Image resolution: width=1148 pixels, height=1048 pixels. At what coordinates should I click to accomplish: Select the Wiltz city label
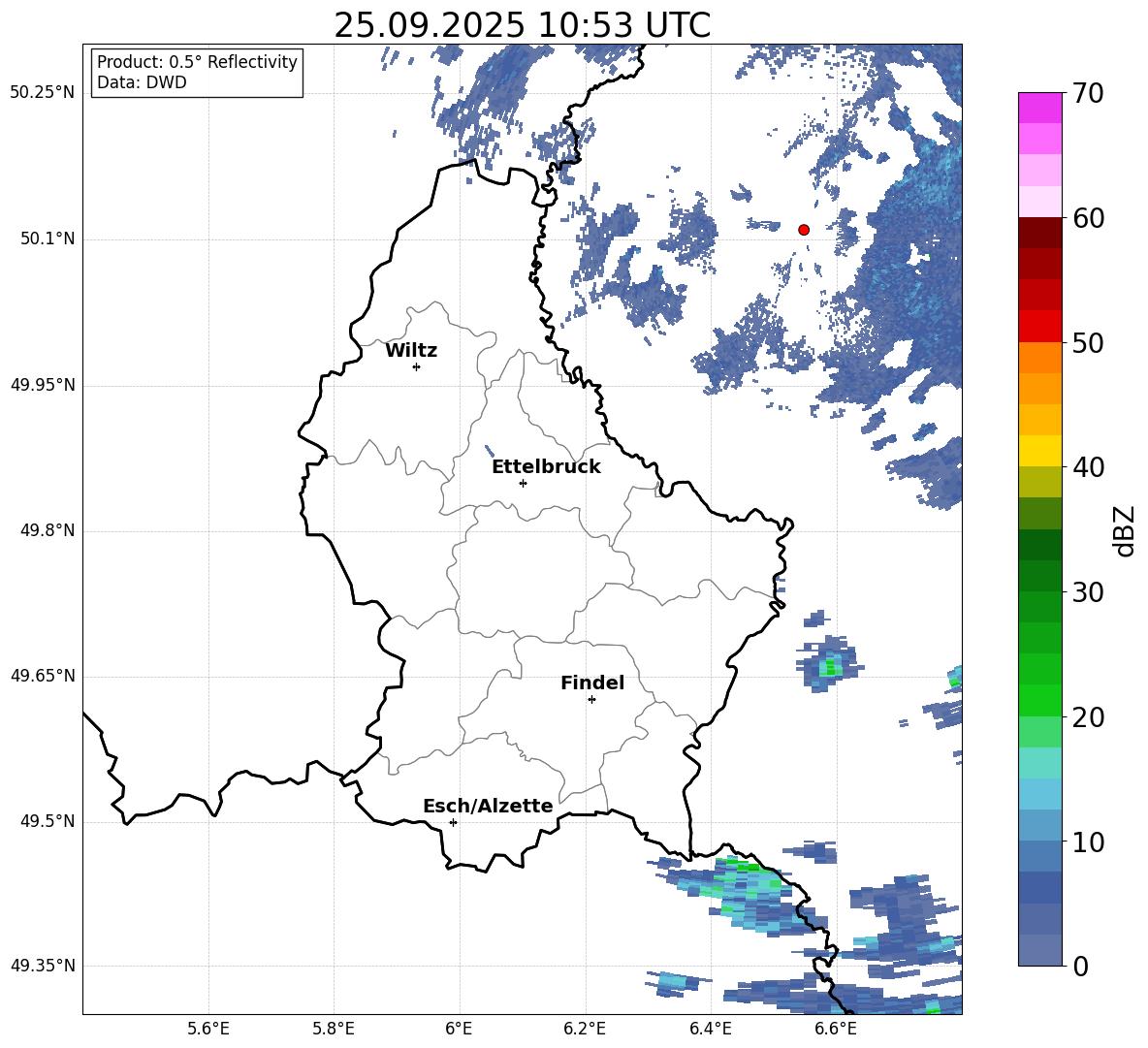click(x=411, y=351)
